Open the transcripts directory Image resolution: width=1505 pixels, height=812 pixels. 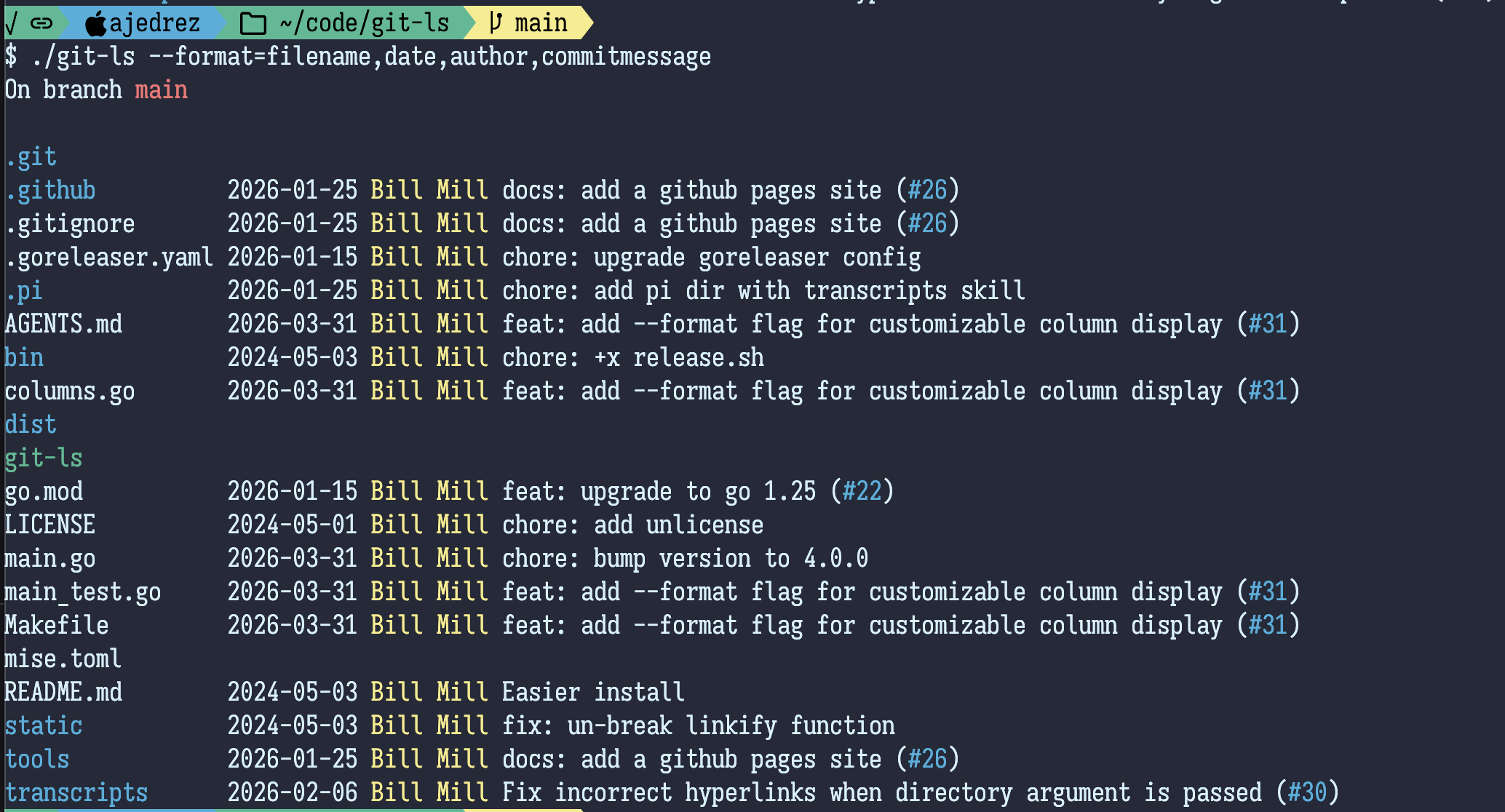tap(76, 793)
